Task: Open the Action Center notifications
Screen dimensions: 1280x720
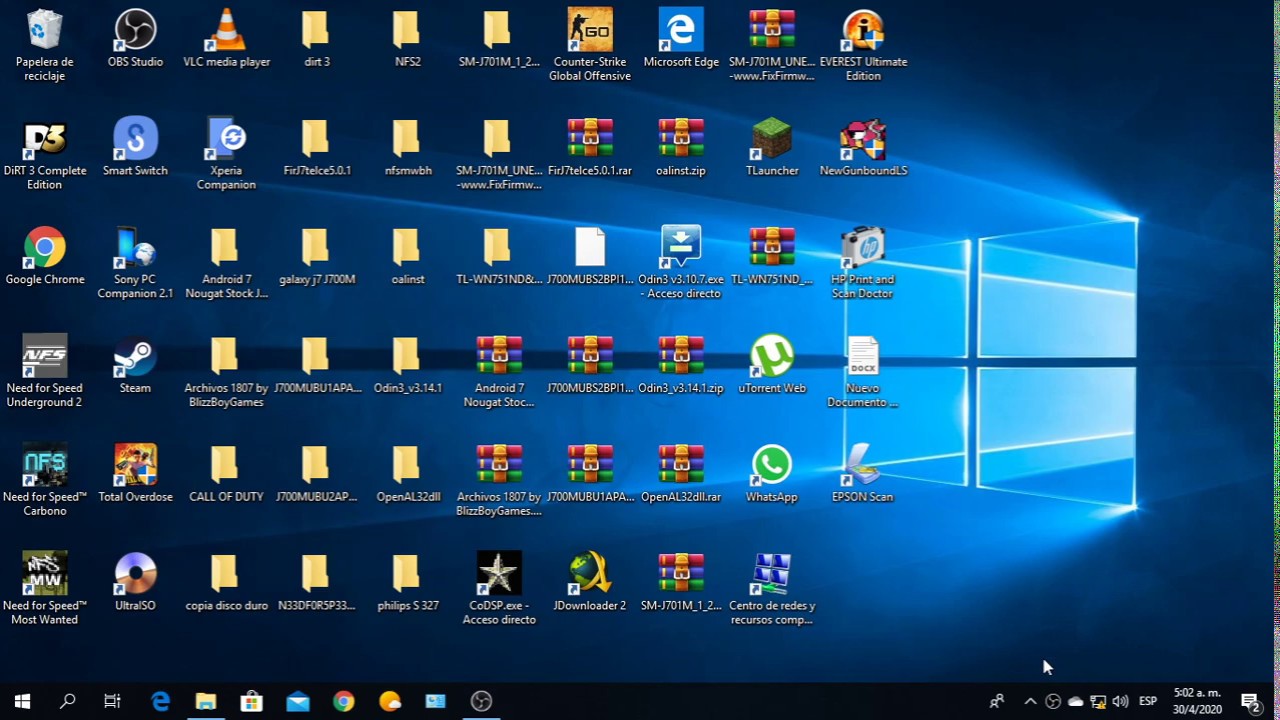Action: pos(1250,701)
